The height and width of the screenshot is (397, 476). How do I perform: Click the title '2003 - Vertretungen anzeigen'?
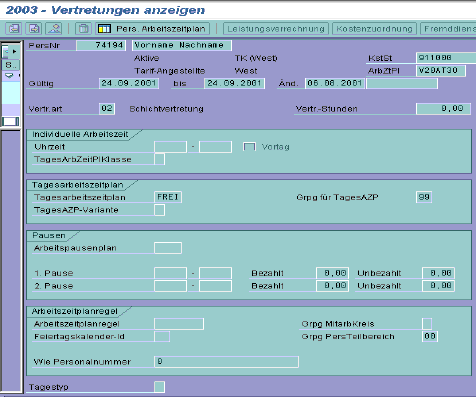105,10
